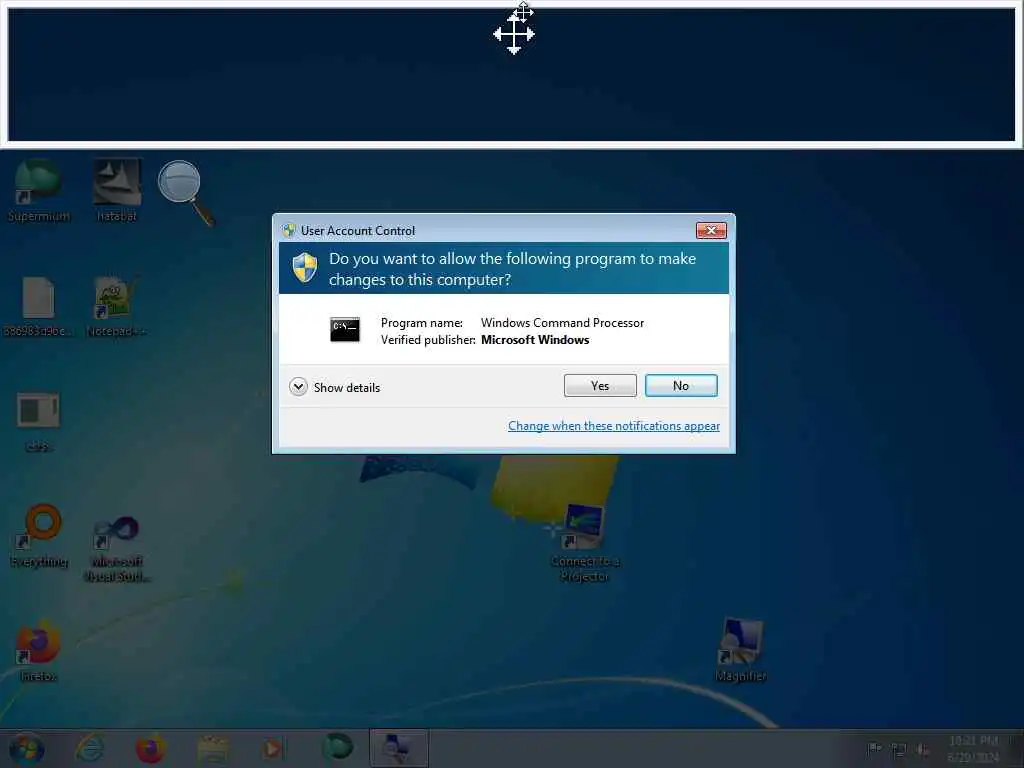Viewport: 1024px width, 768px height.
Task: Switch to the Magnifier taskbar button
Action: tap(399, 748)
